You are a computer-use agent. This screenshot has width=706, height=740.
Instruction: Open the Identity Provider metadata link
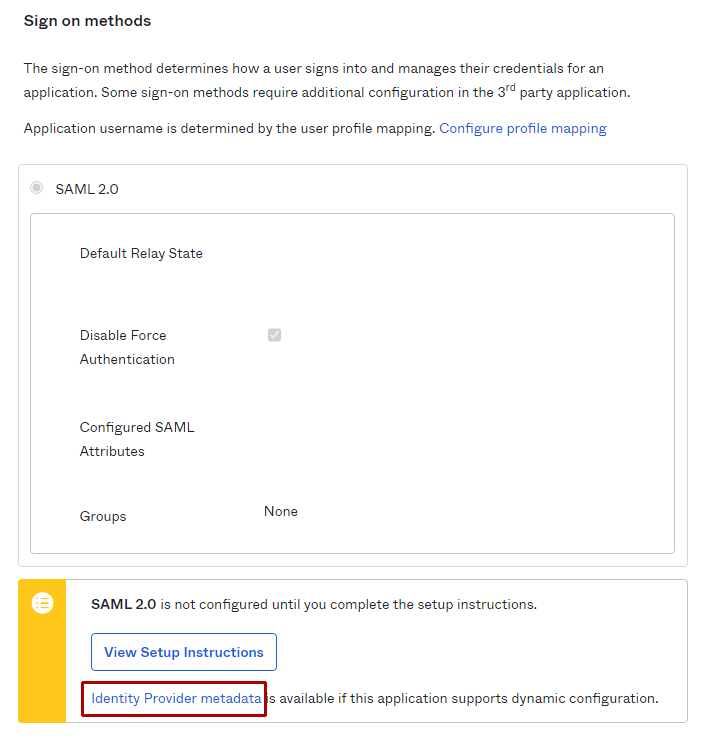tap(176, 698)
